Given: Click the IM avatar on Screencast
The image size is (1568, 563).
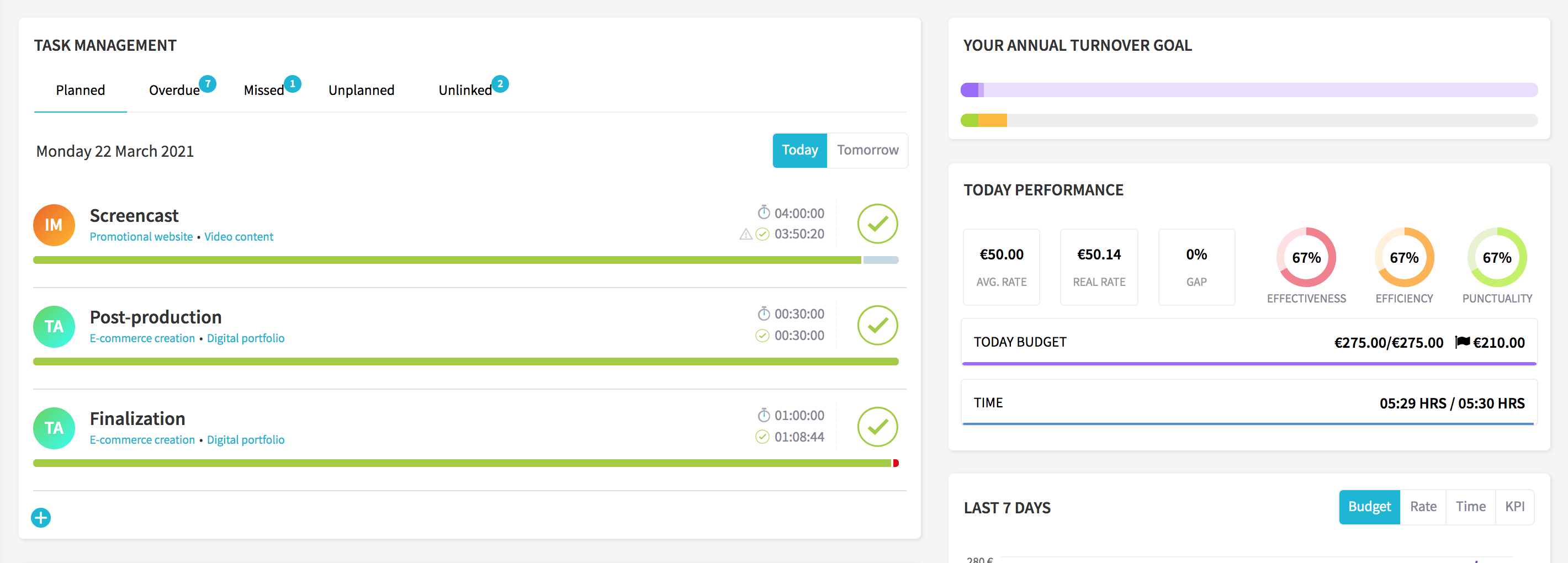Looking at the screenshot, I should click(x=54, y=225).
